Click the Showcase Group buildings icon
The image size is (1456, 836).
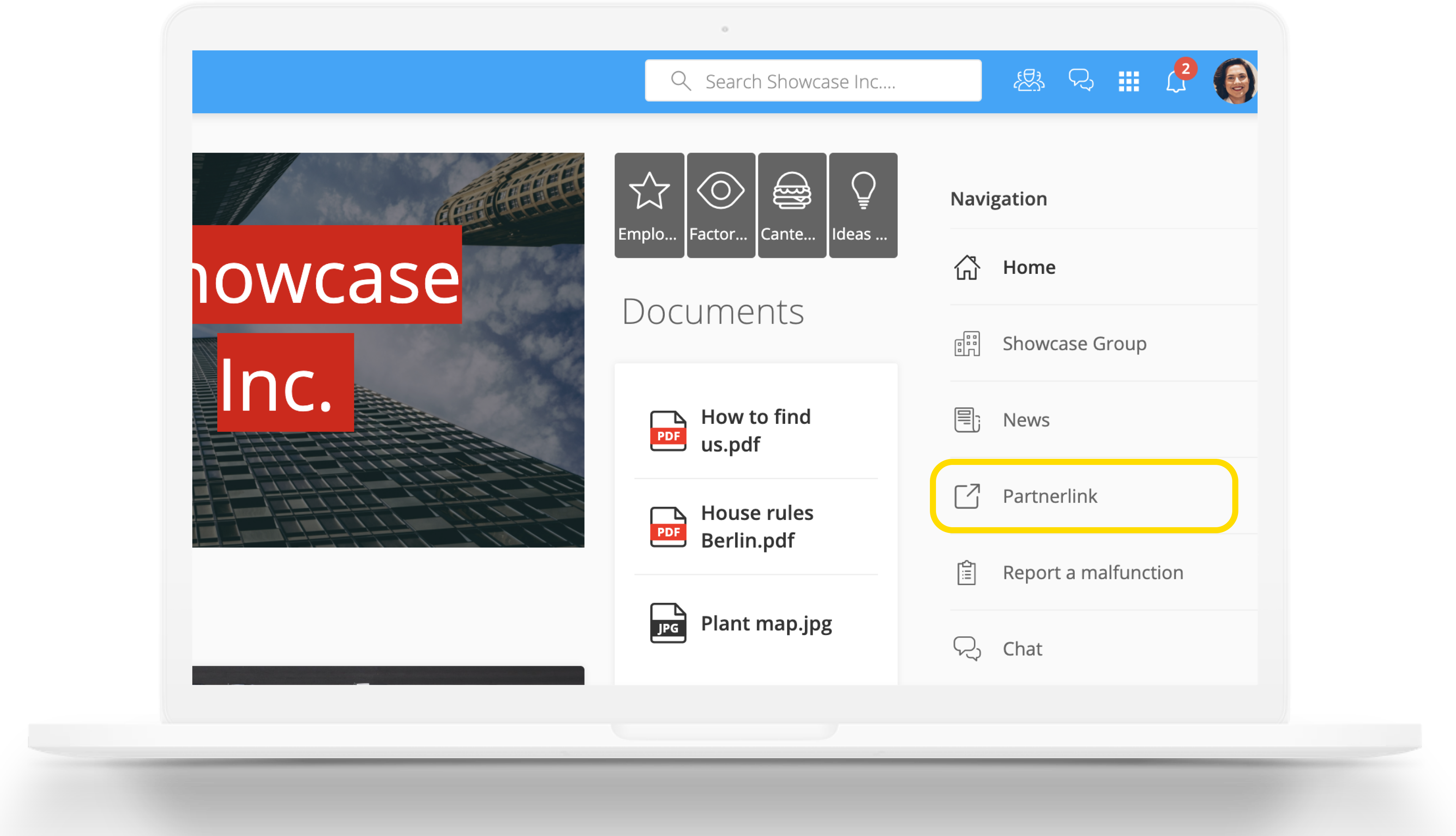(x=967, y=343)
